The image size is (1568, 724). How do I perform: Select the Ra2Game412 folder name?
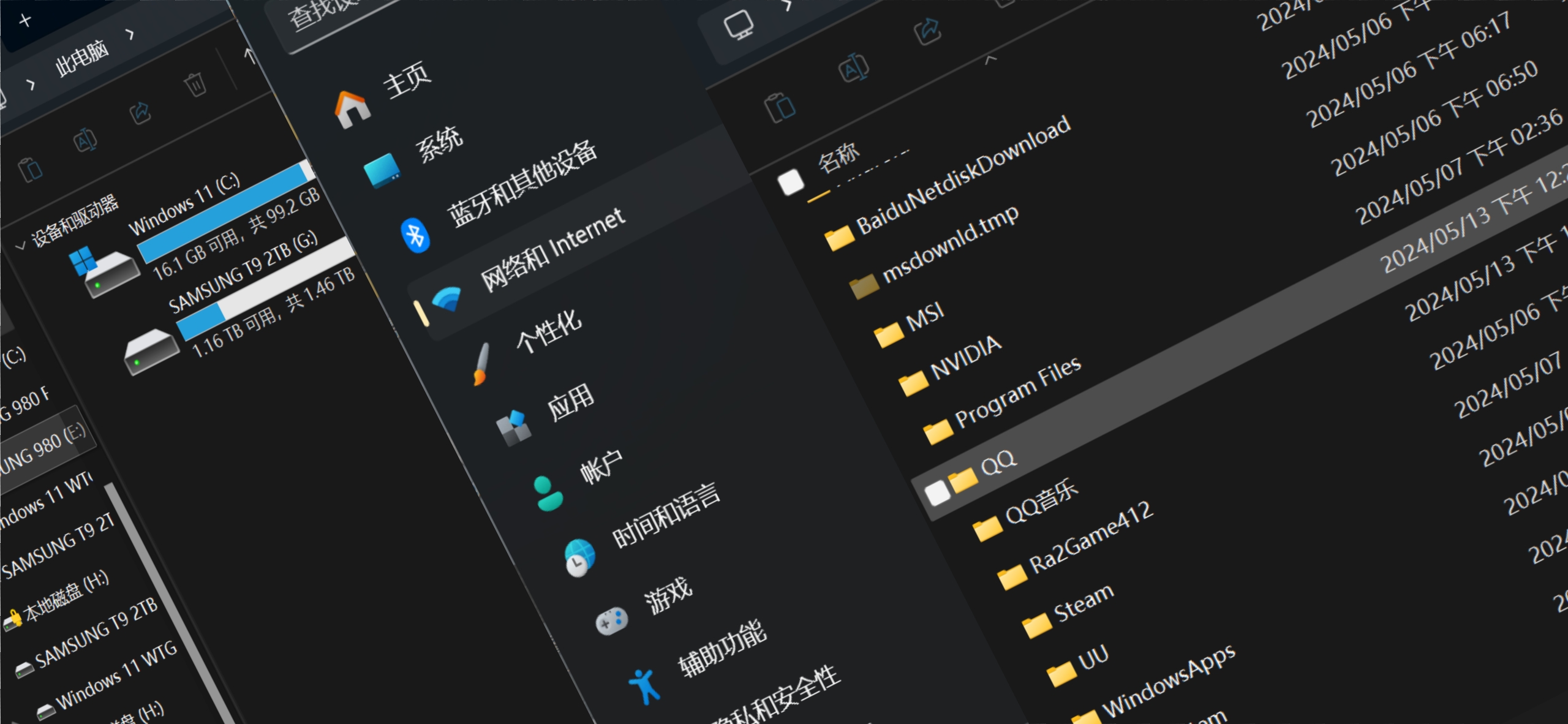[x=1091, y=538]
